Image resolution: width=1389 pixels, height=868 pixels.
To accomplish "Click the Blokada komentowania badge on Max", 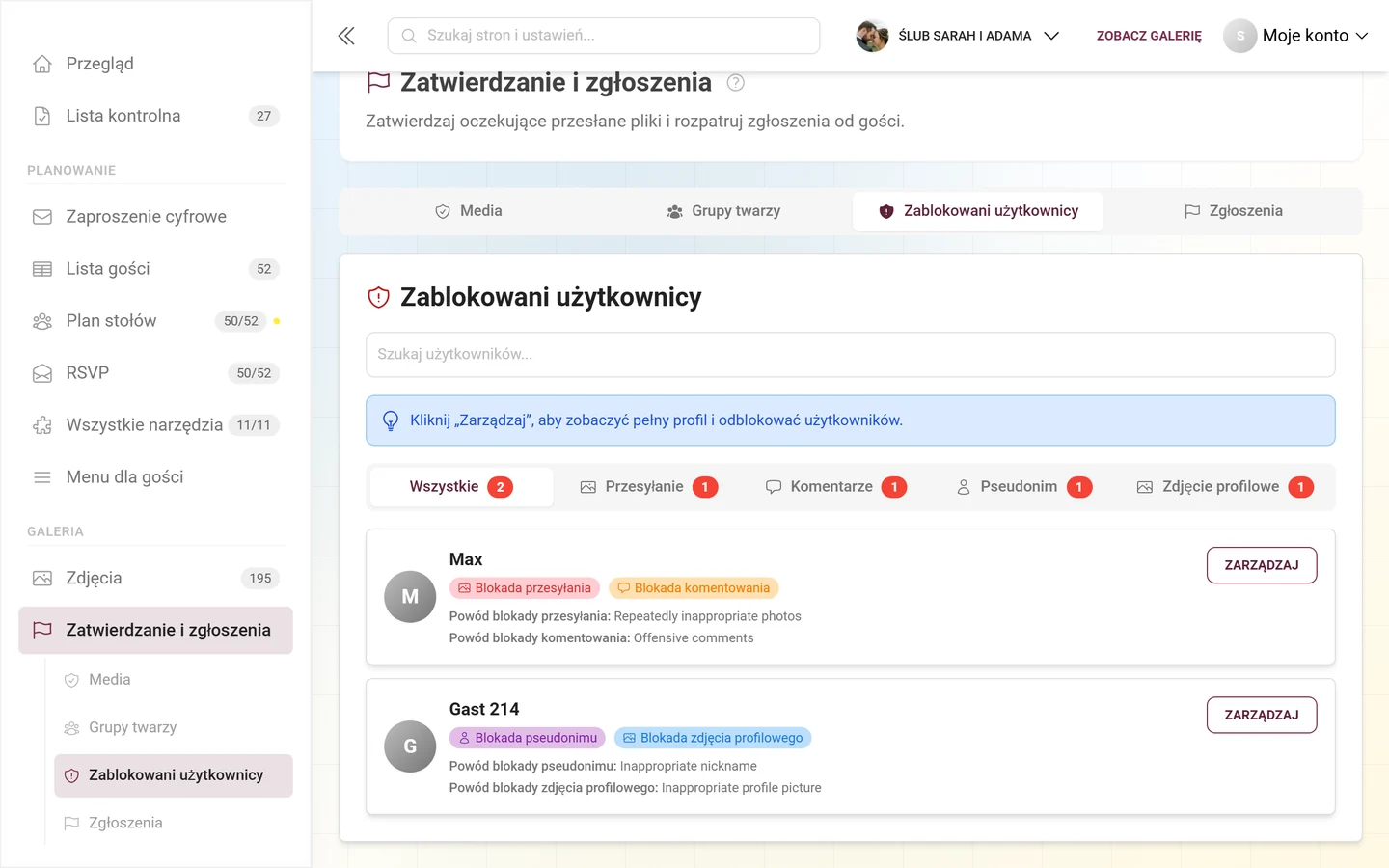I will coord(694,588).
